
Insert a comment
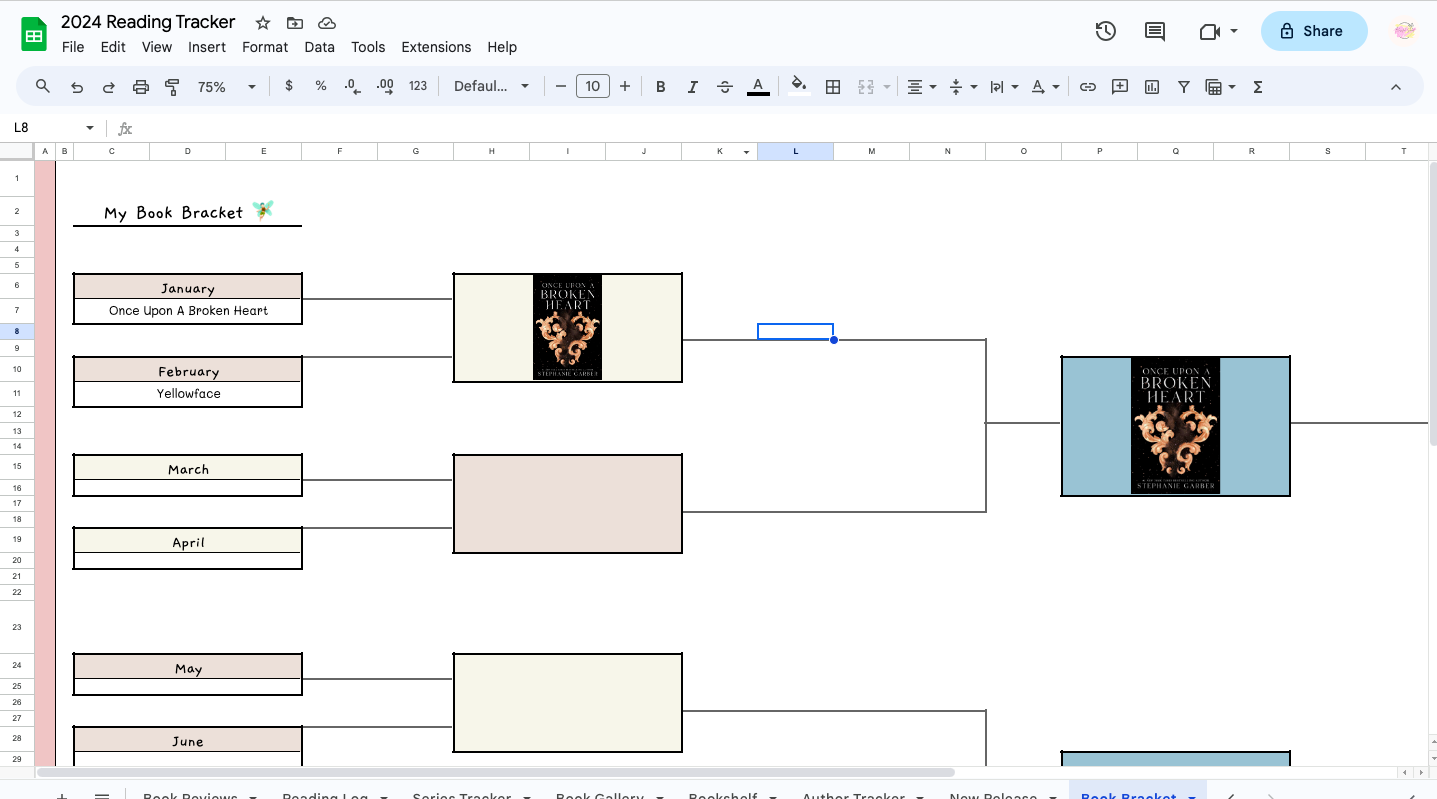[x=1120, y=87]
